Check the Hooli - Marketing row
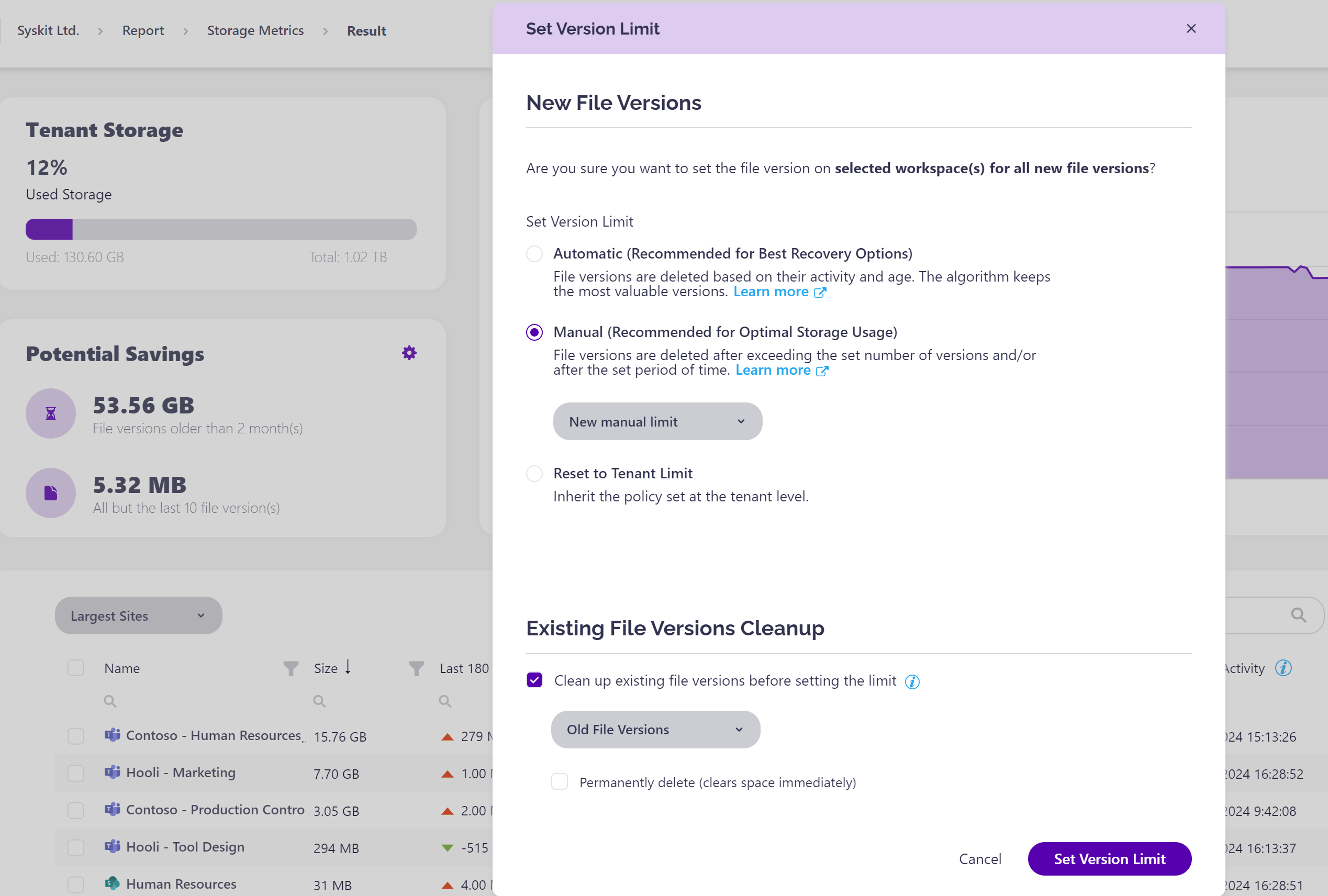 click(76, 773)
